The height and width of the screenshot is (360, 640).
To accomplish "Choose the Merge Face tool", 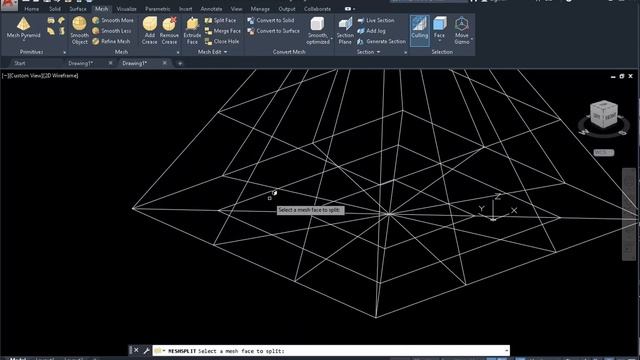I will (x=223, y=31).
